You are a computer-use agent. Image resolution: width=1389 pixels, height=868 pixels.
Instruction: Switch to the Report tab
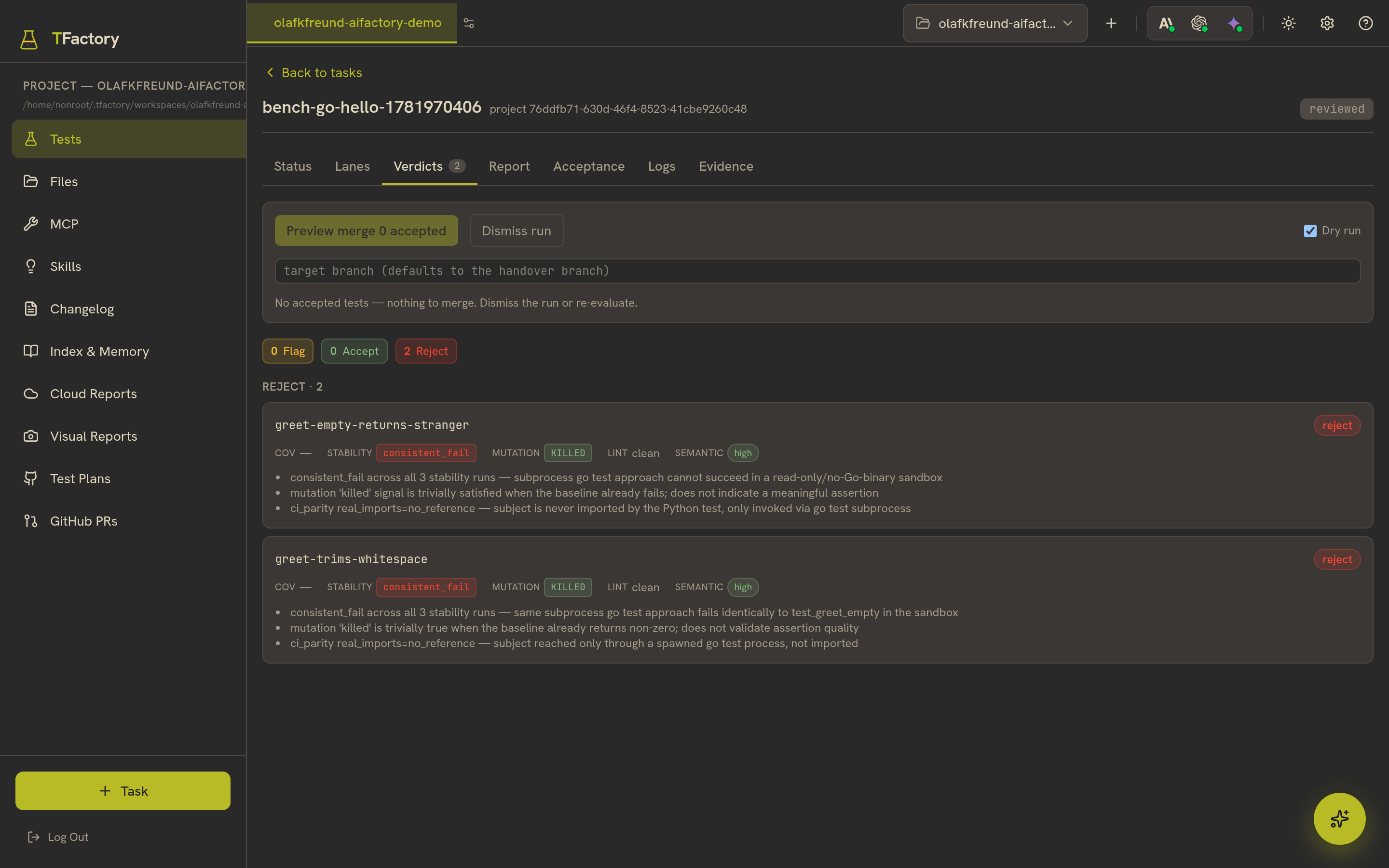pos(509,166)
